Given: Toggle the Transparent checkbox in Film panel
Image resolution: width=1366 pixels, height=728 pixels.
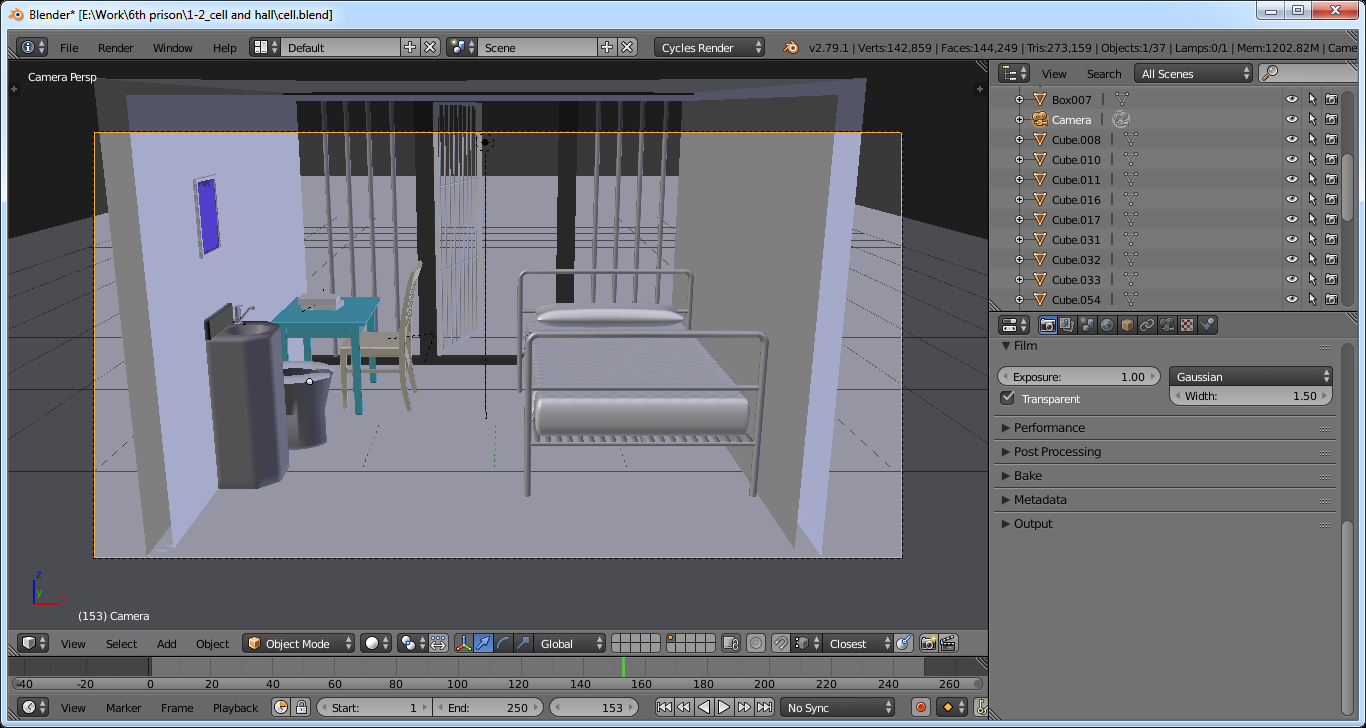Looking at the screenshot, I should pos(1007,398).
